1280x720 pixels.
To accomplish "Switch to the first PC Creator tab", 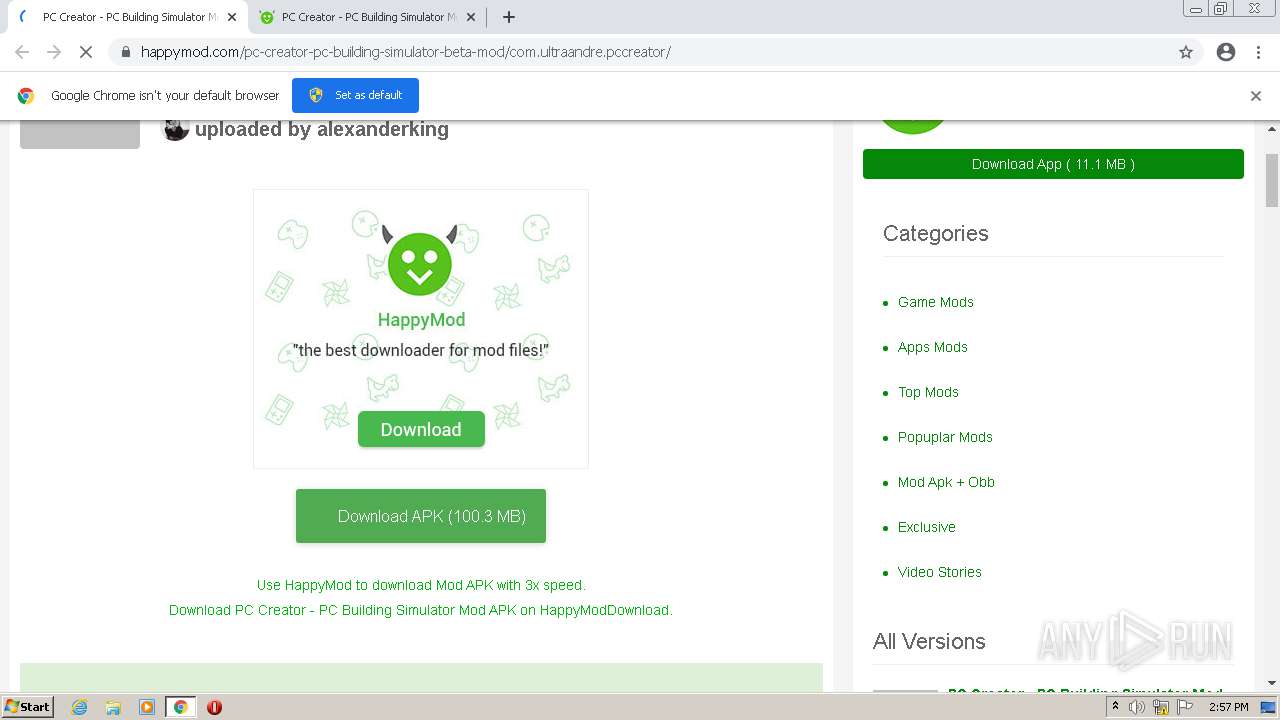I will (x=128, y=17).
